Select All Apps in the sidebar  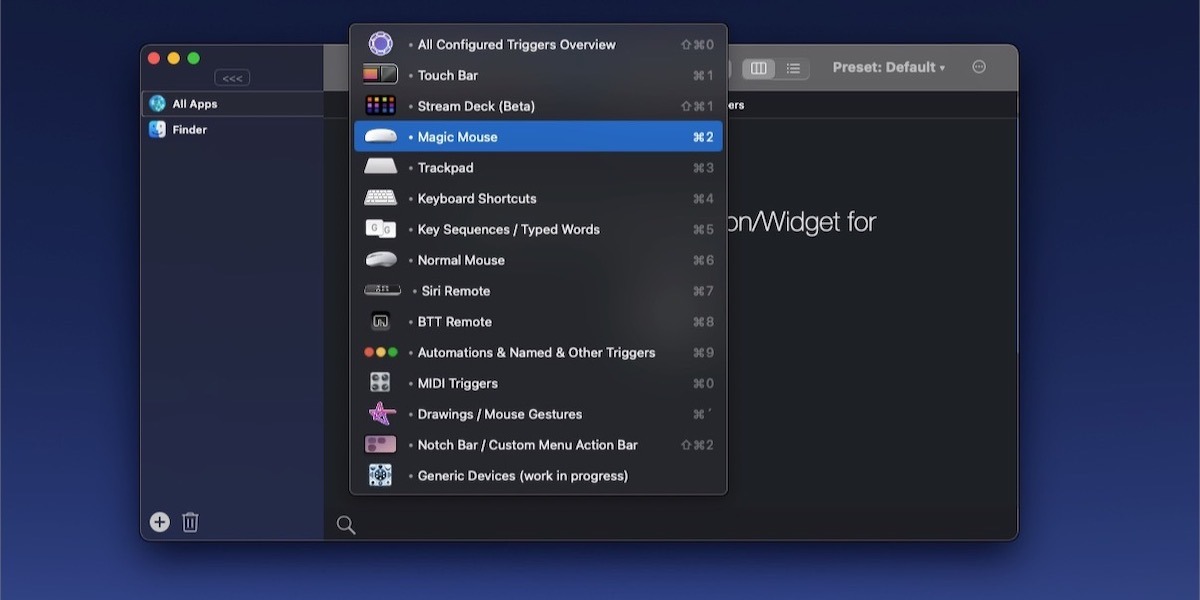pyautogui.click(x=195, y=103)
